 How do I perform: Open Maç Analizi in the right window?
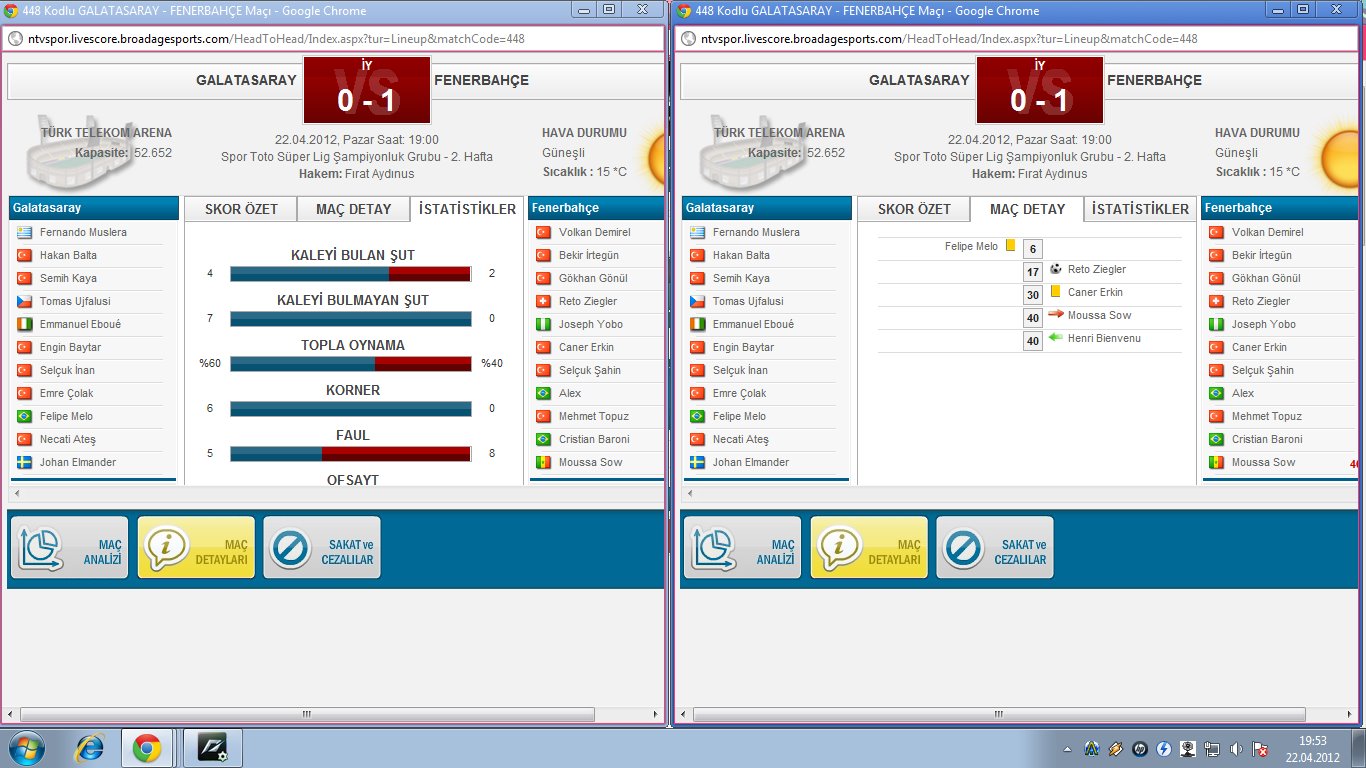click(x=743, y=548)
